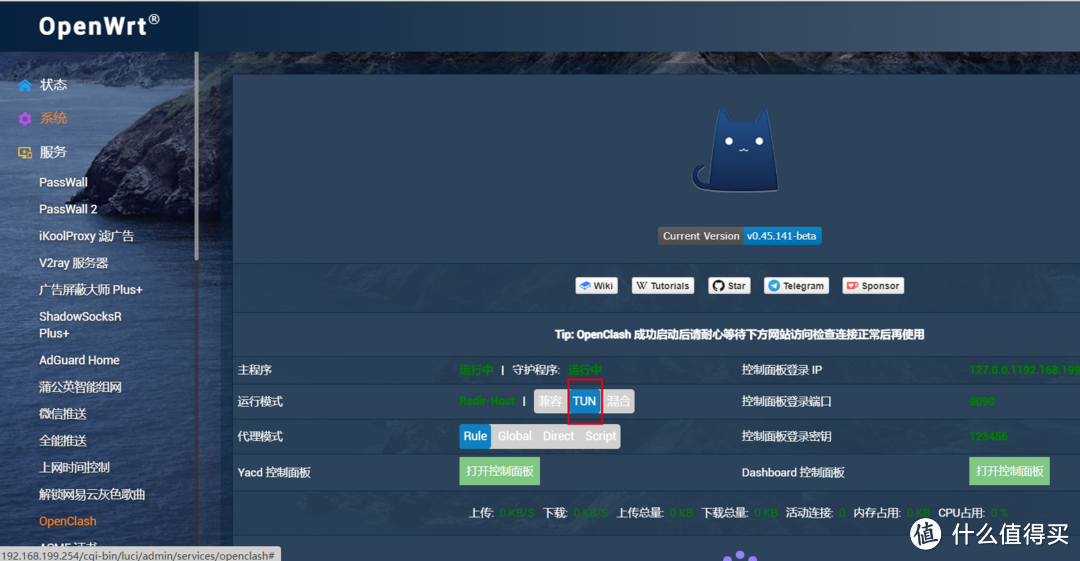Screen dimensions: 1080x561
Task: Open AdGuard Home page
Action: (79, 360)
